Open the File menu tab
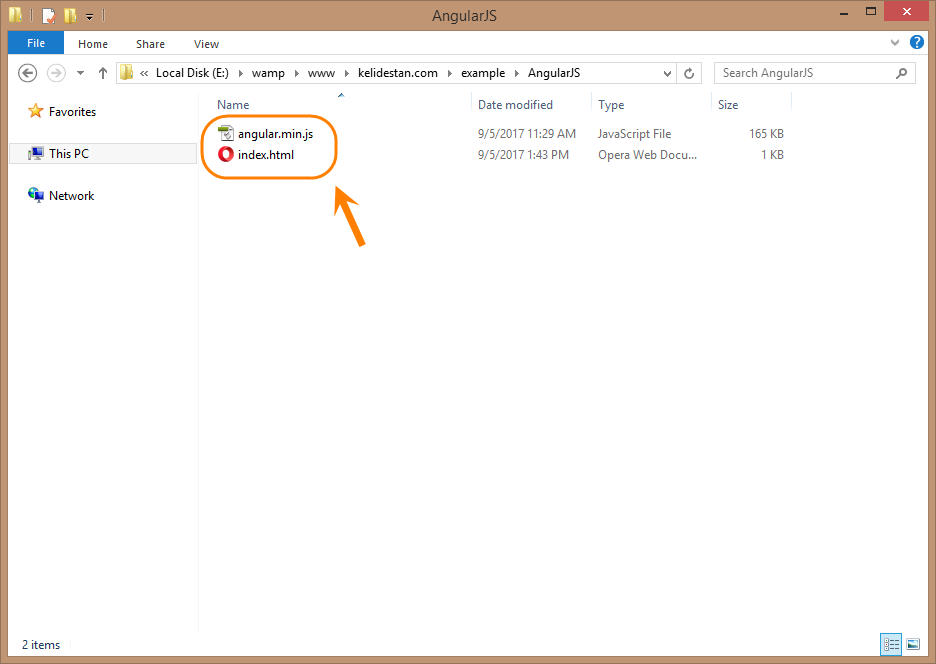 coord(36,43)
